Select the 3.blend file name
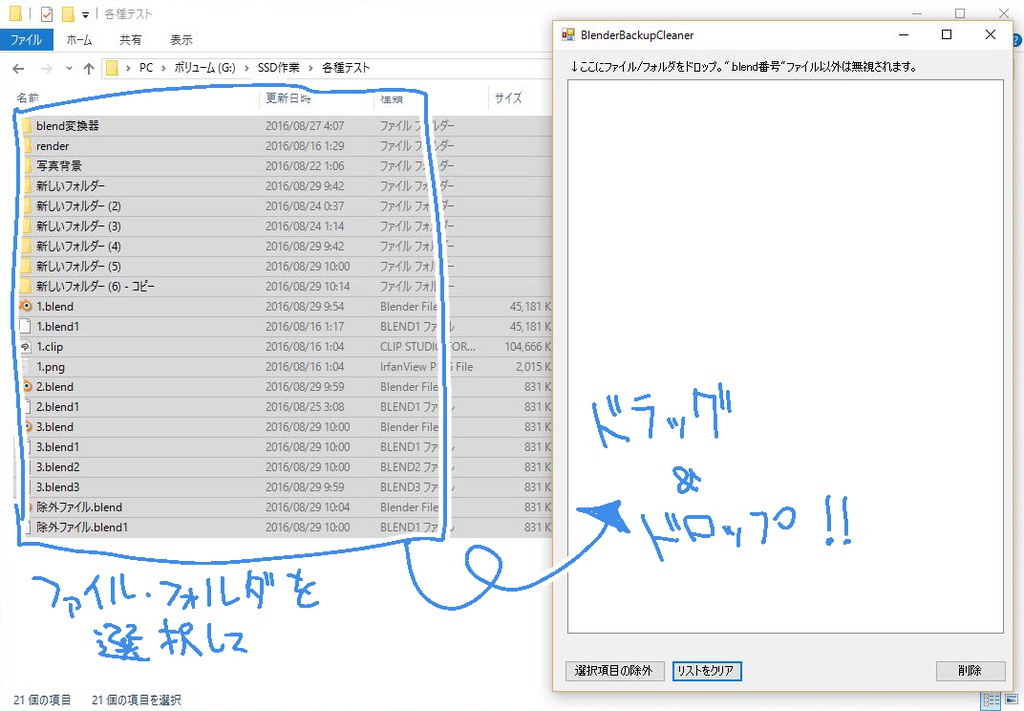1024x711 pixels. [55, 427]
